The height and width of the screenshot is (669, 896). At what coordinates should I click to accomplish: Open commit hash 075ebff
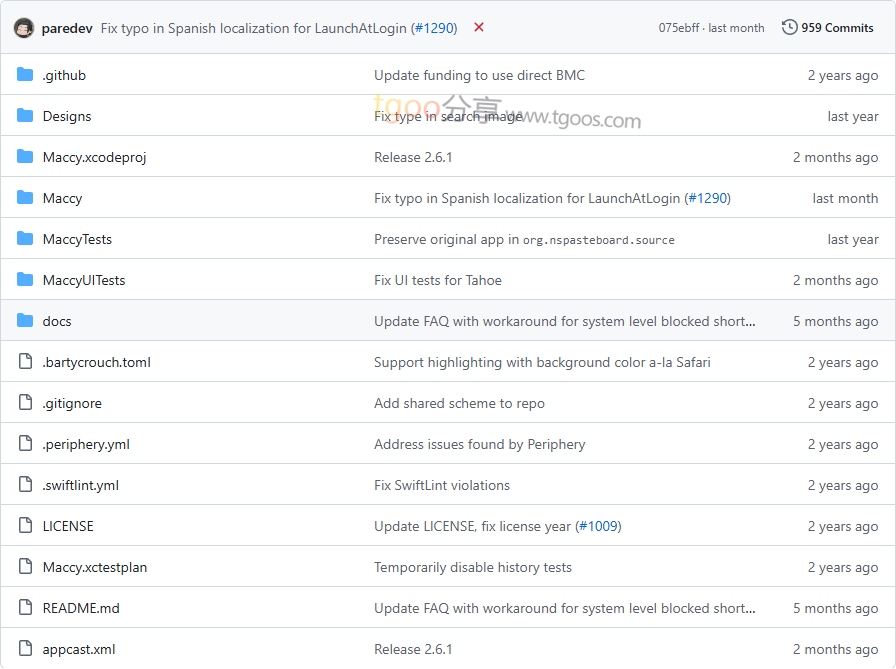(x=680, y=28)
